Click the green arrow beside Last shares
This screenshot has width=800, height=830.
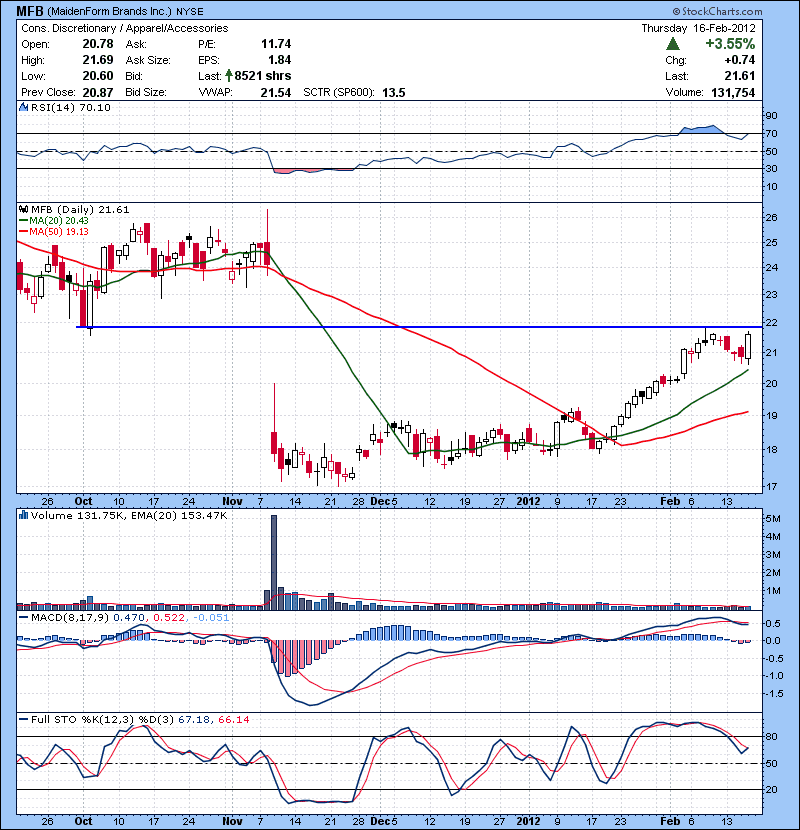[x=229, y=76]
